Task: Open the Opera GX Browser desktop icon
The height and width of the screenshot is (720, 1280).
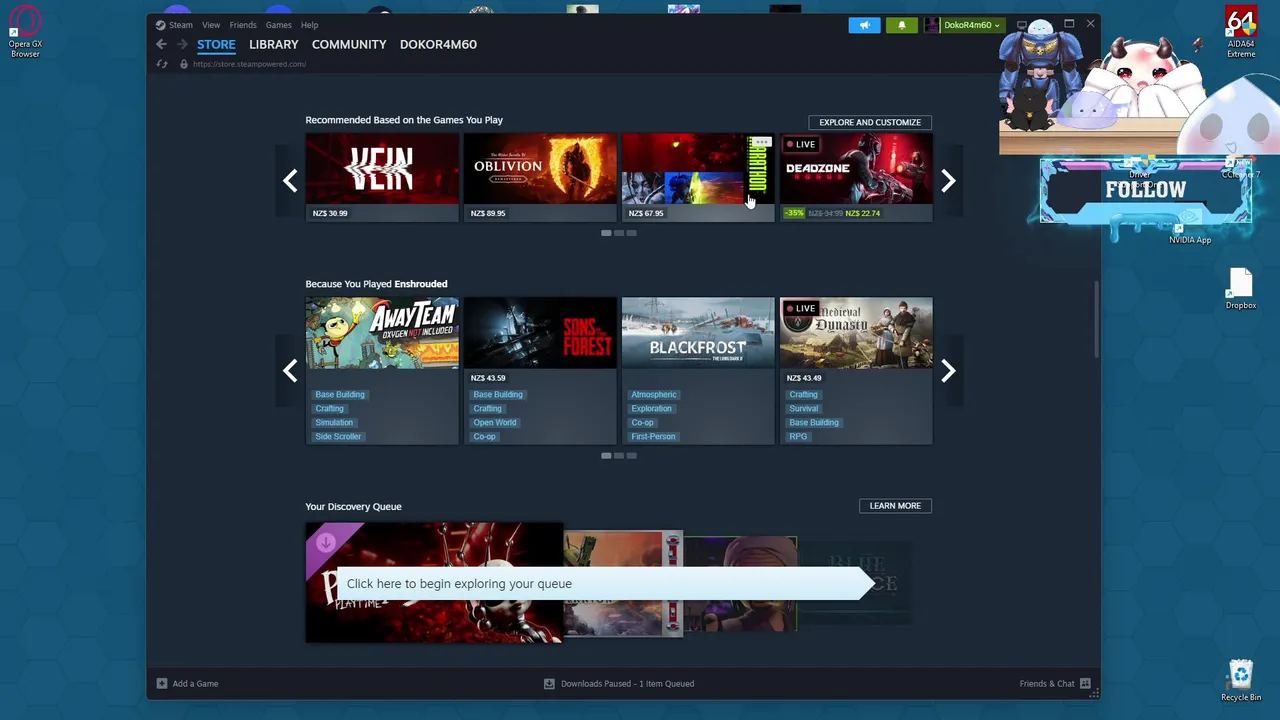Action: point(25,30)
